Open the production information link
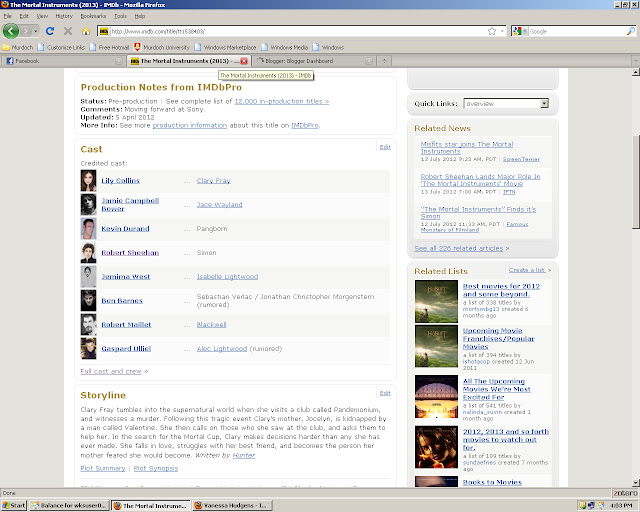This screenshot has width=640, height=512. click(189, 125)
